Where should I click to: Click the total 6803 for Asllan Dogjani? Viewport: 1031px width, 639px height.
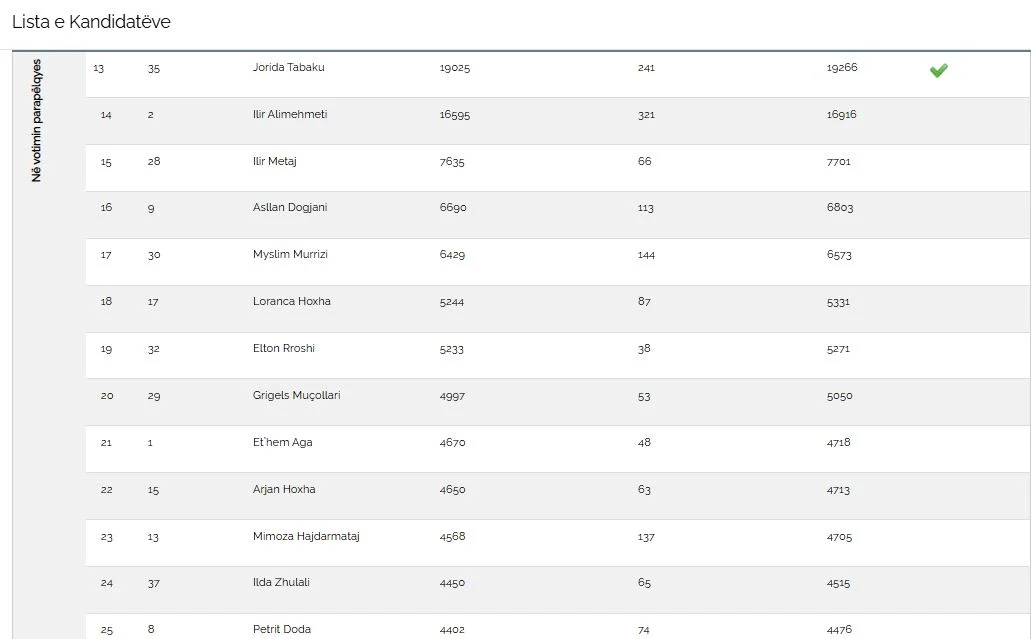click(840, 208)
